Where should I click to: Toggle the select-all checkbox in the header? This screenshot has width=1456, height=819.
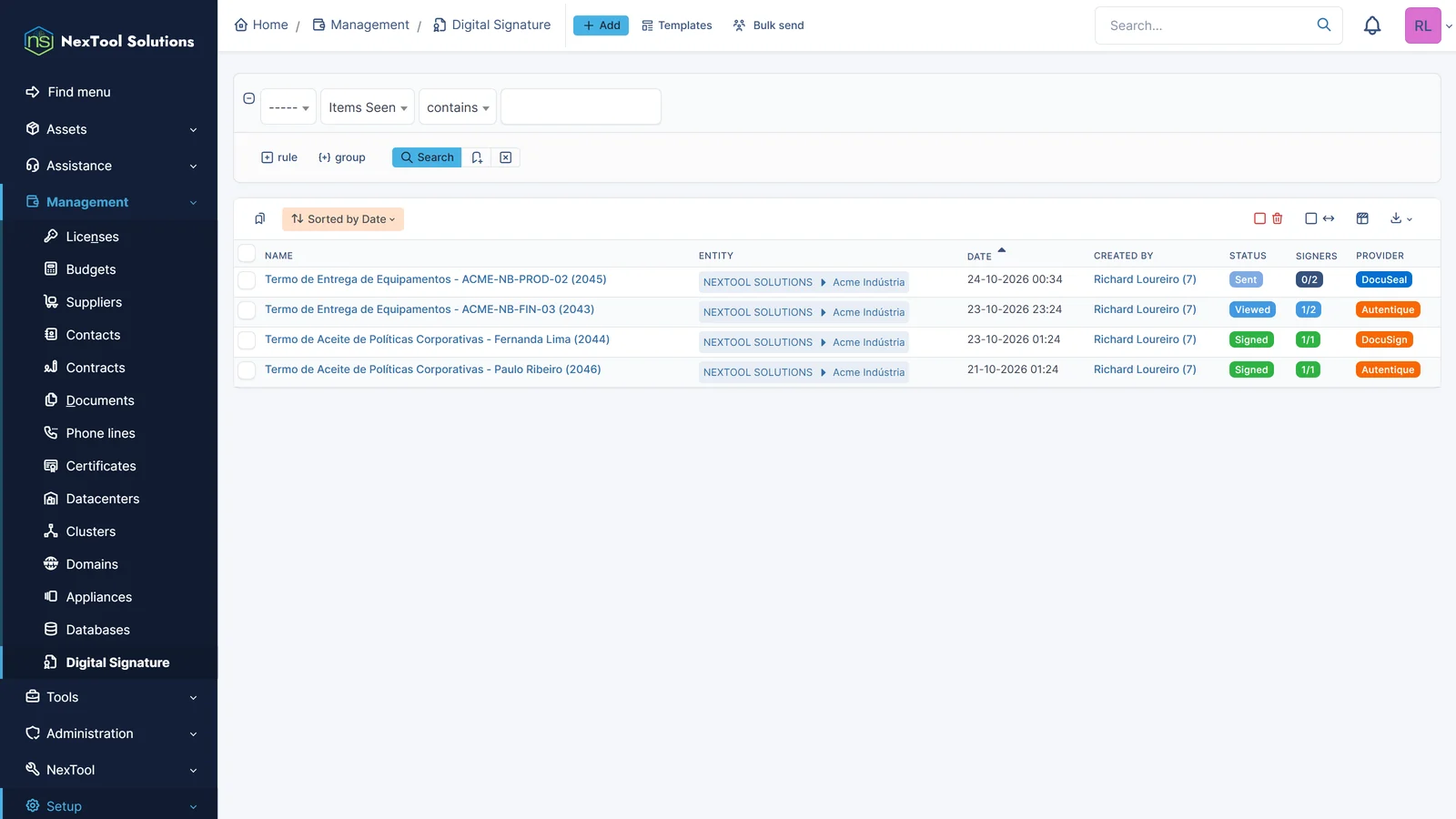pos(247,254)
